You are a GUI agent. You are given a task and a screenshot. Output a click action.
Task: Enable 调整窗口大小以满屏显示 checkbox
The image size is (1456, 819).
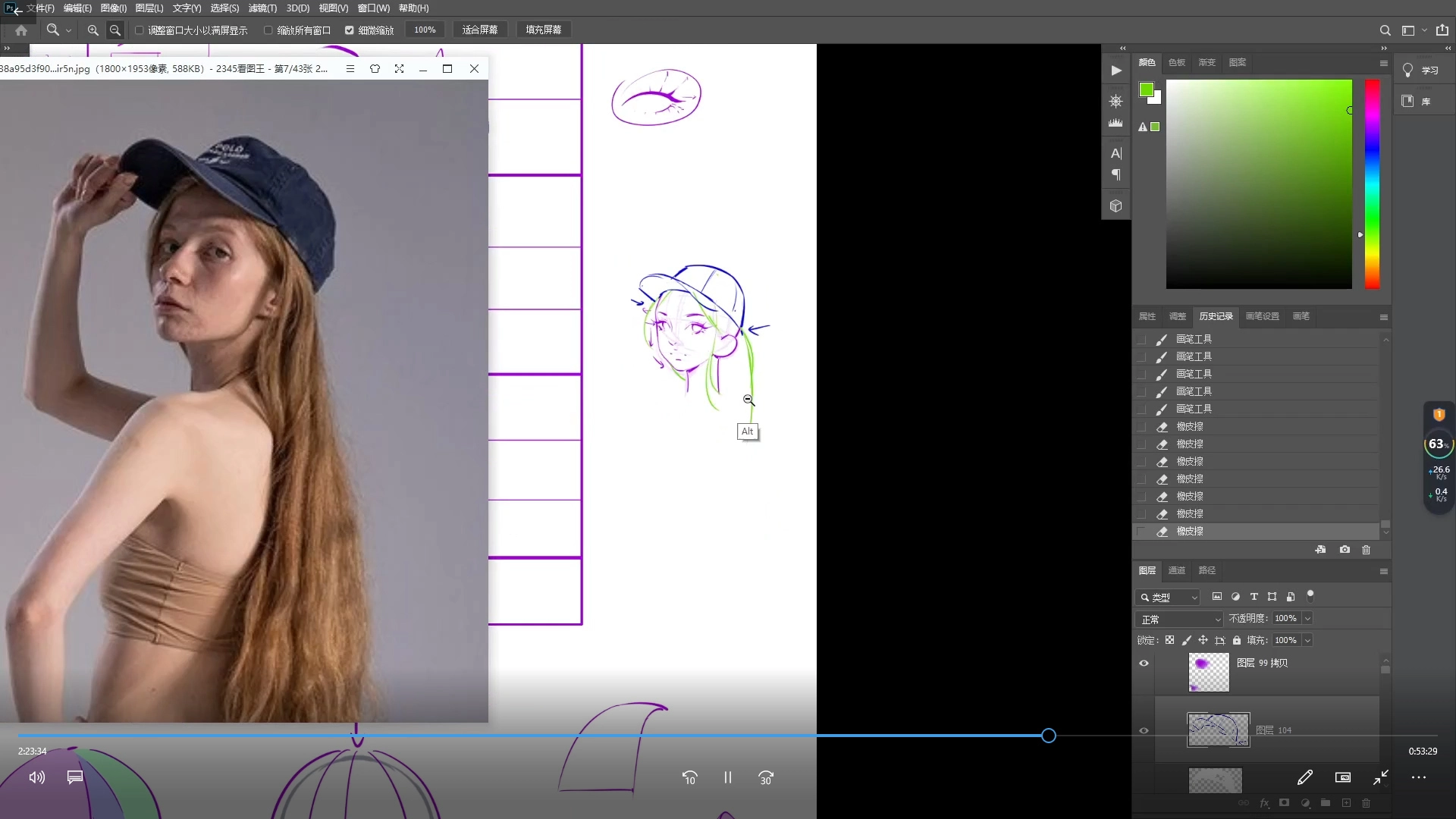click(140, 30)
